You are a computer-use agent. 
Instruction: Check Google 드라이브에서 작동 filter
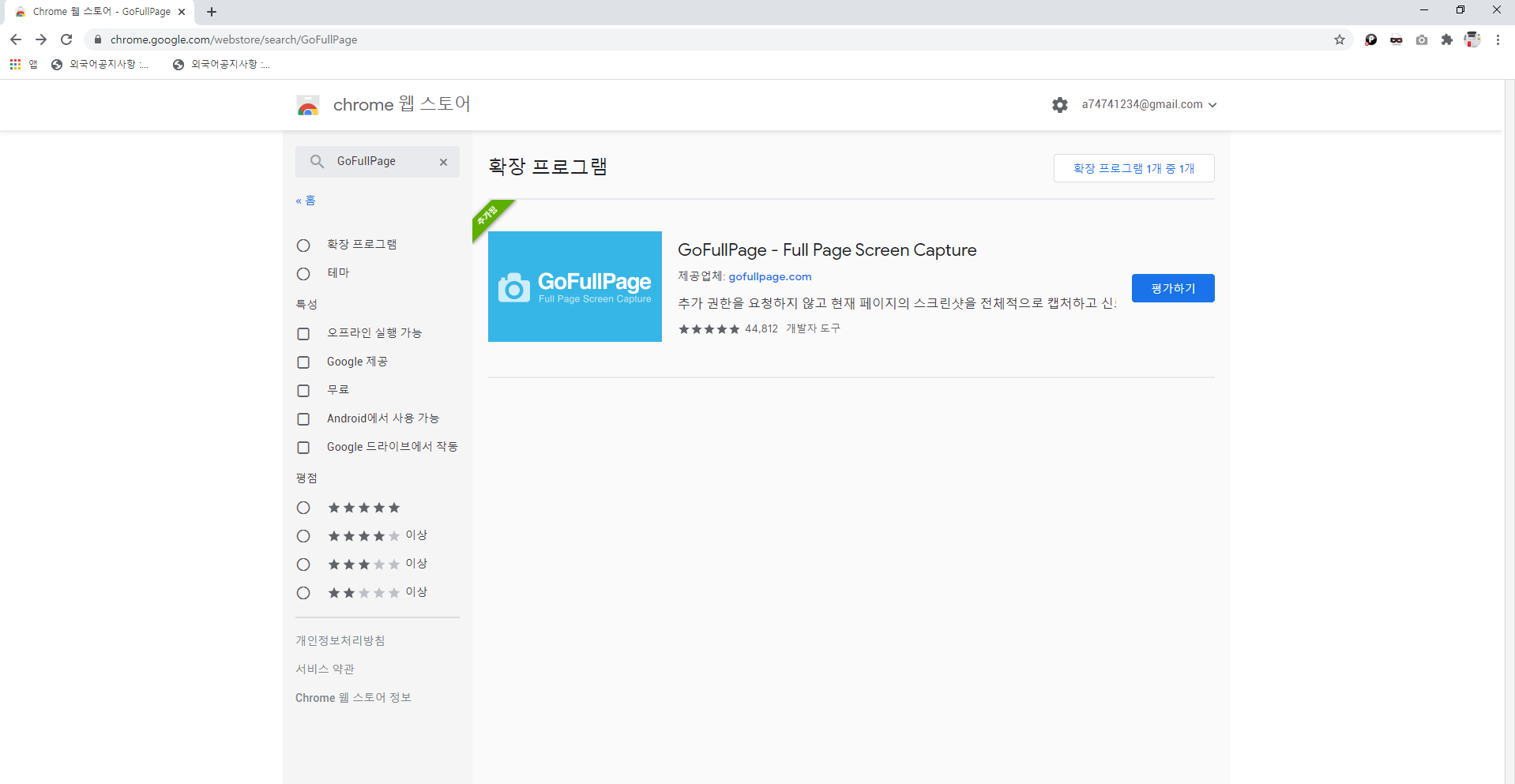tap(303, 448)
